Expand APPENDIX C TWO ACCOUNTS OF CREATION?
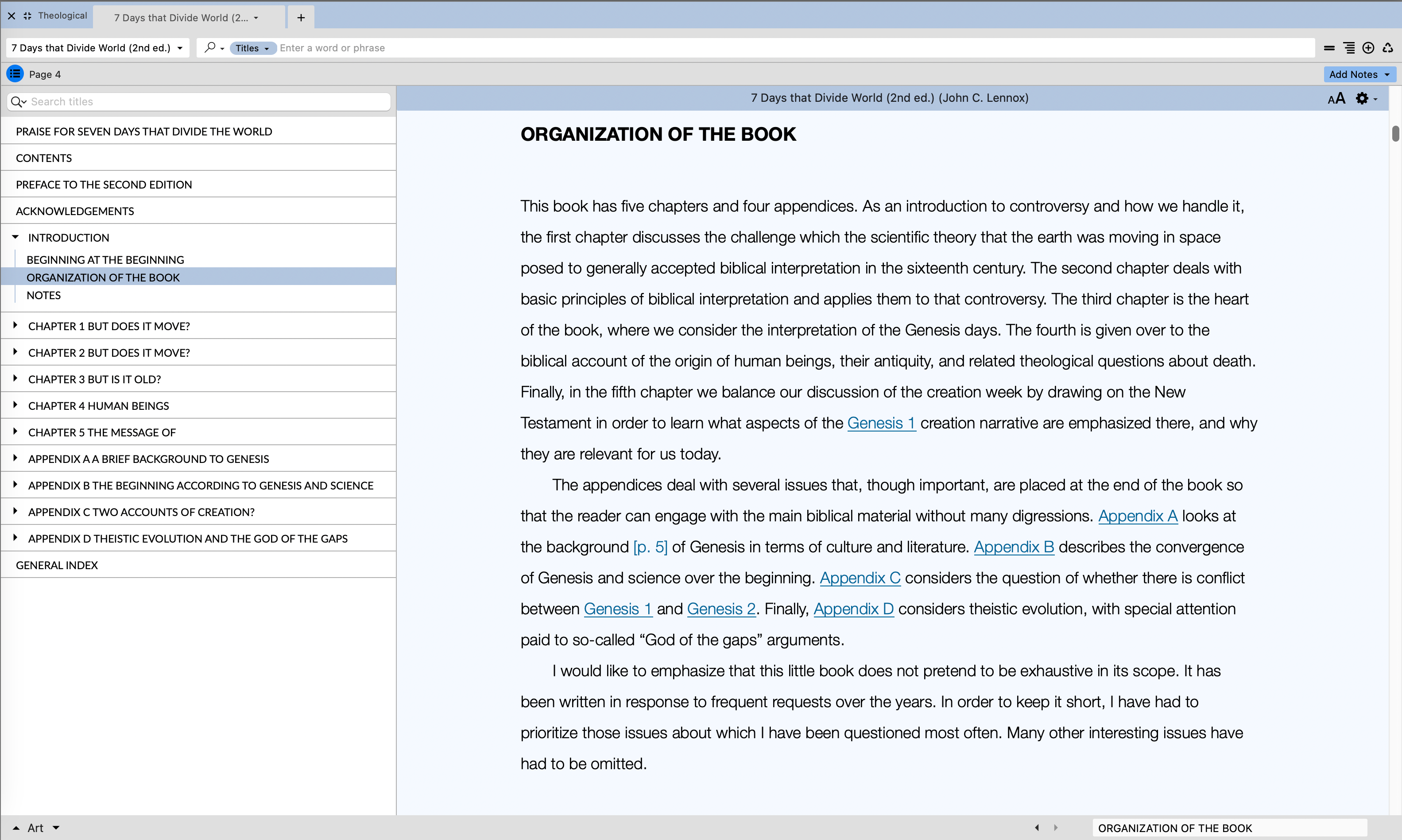The width and height of the screenshot is (1402, 840). click(x=15, y=512)
